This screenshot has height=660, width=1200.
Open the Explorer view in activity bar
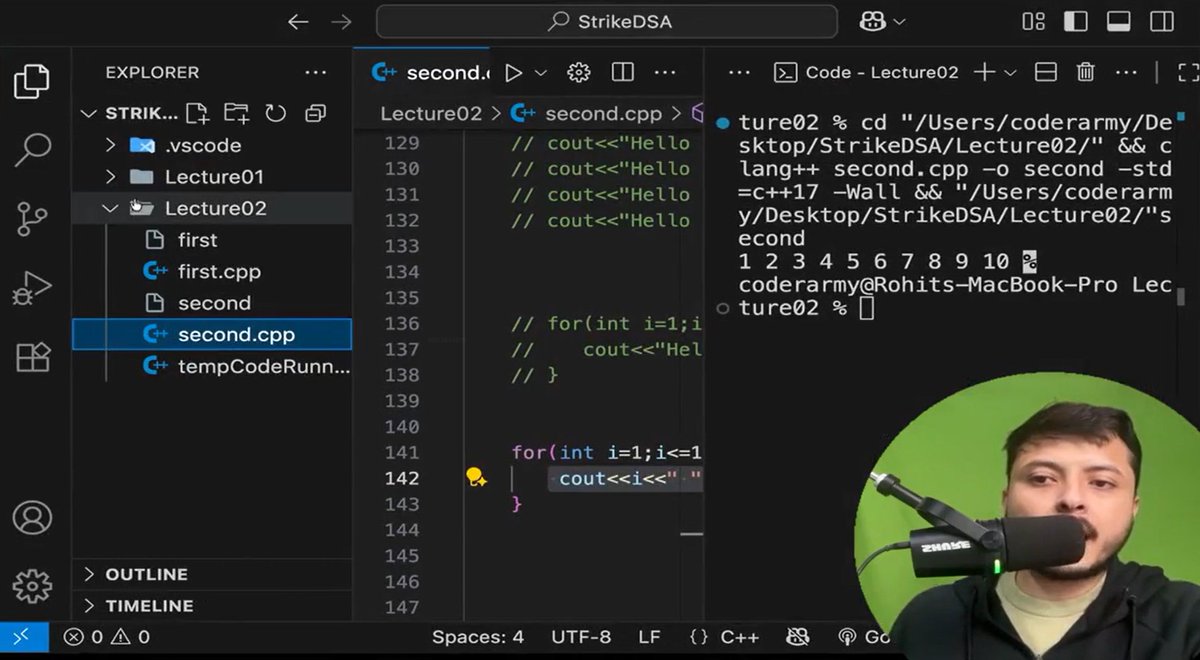click(x=32, y=81)
